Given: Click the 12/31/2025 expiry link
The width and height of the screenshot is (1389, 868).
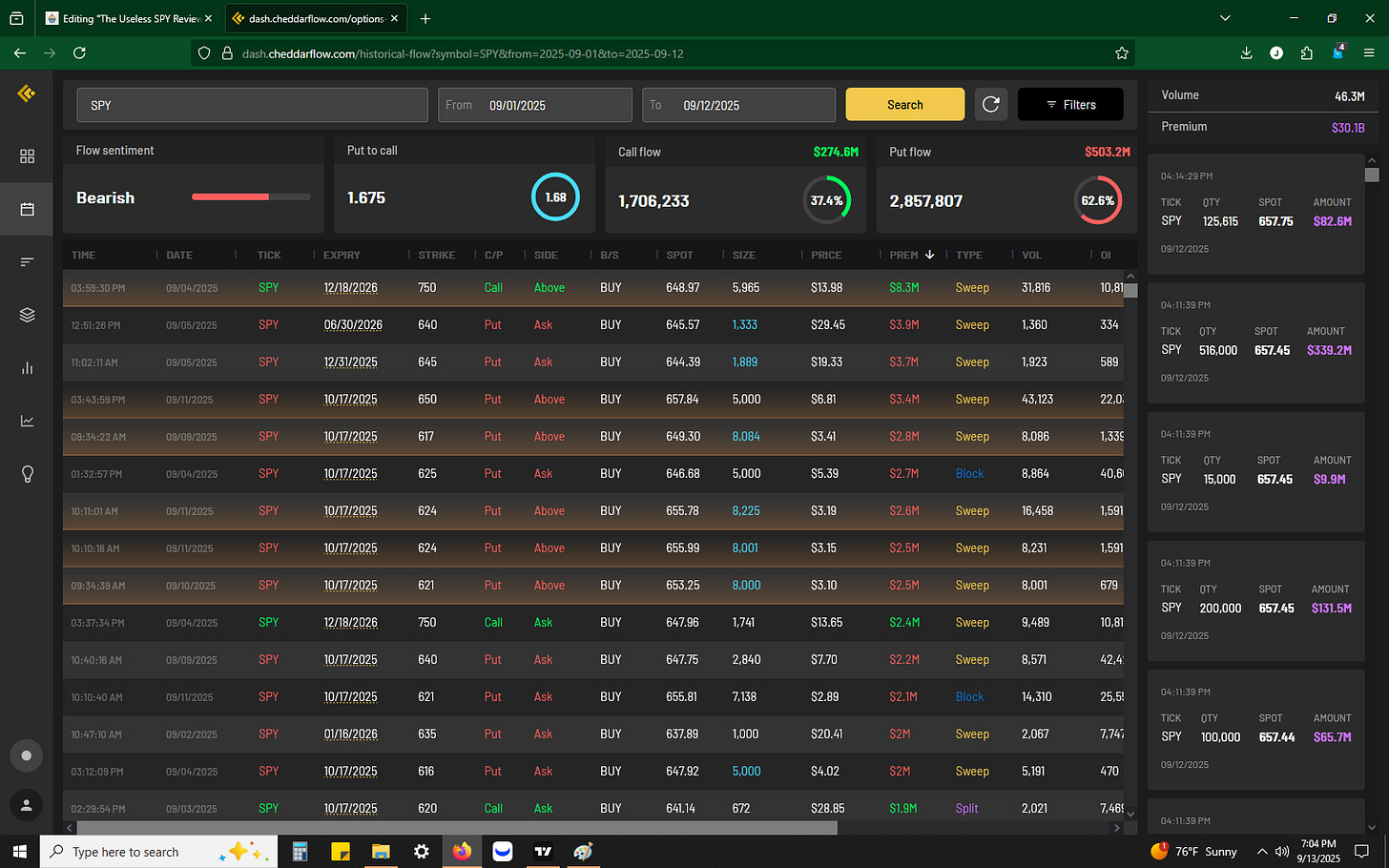Looking at the screenshot, I should coord(350,362).
